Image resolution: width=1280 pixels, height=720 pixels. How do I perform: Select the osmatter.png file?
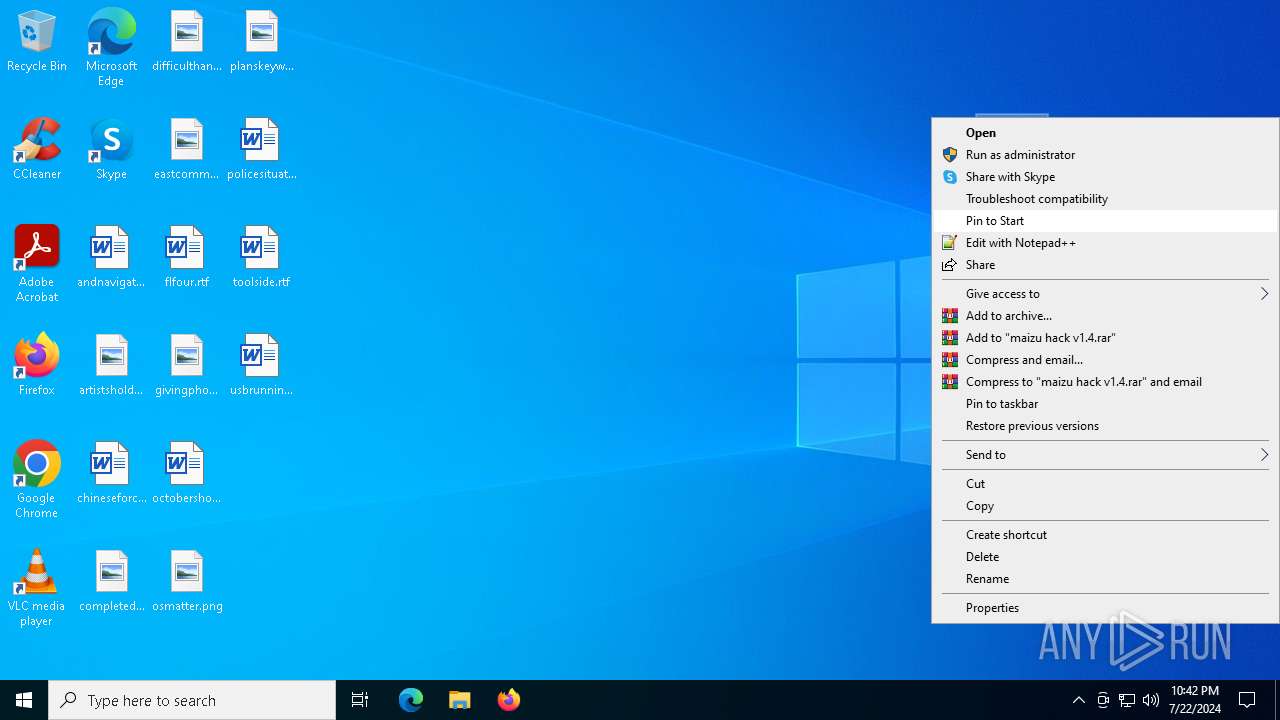(187, 582)
